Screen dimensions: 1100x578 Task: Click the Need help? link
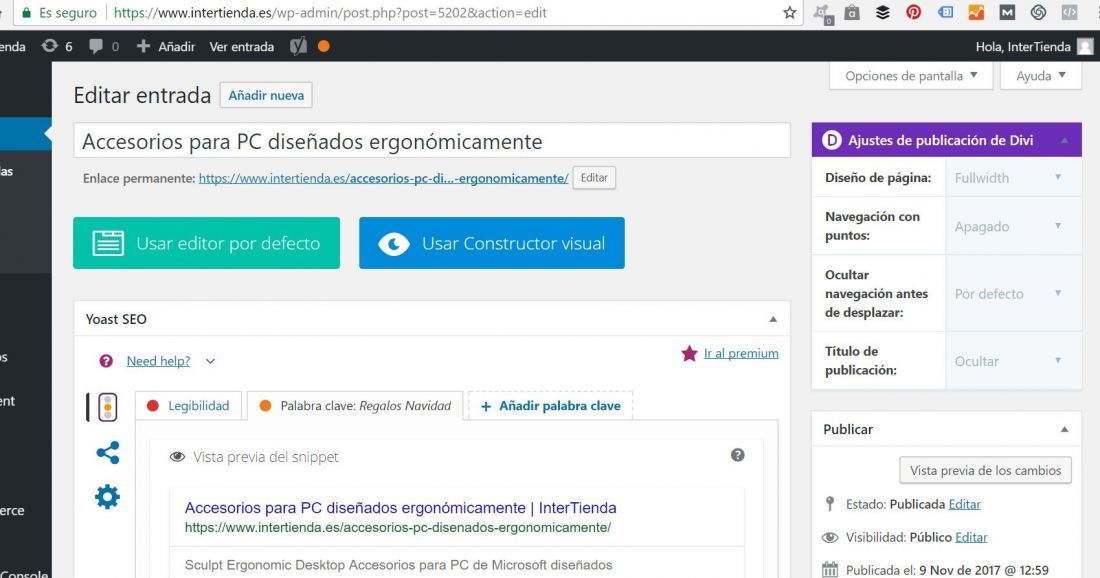[158, 361]
